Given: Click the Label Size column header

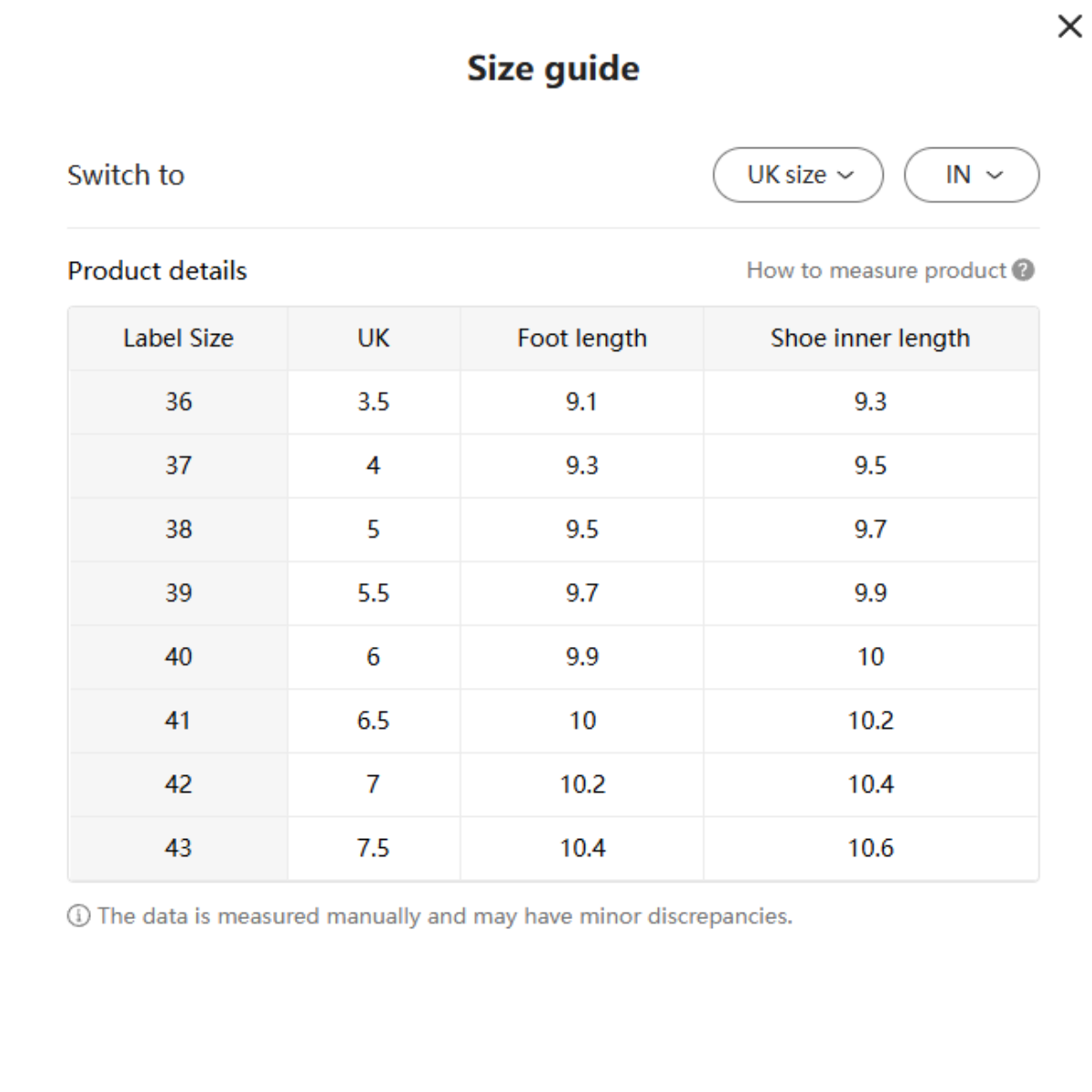Looking at the screenshot, I should click(178, 339).
